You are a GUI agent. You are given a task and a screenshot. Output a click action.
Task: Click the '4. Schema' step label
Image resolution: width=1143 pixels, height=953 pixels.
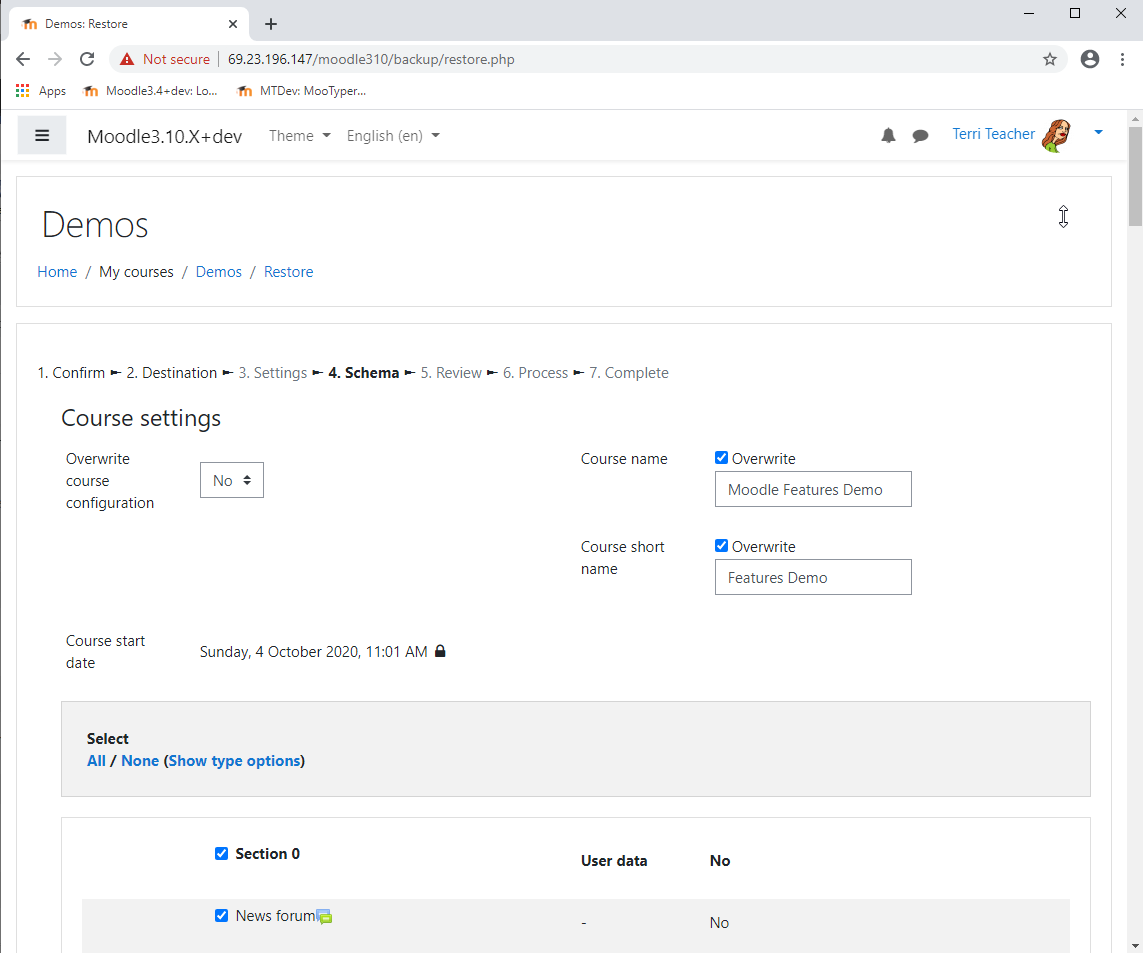[364, 373]
